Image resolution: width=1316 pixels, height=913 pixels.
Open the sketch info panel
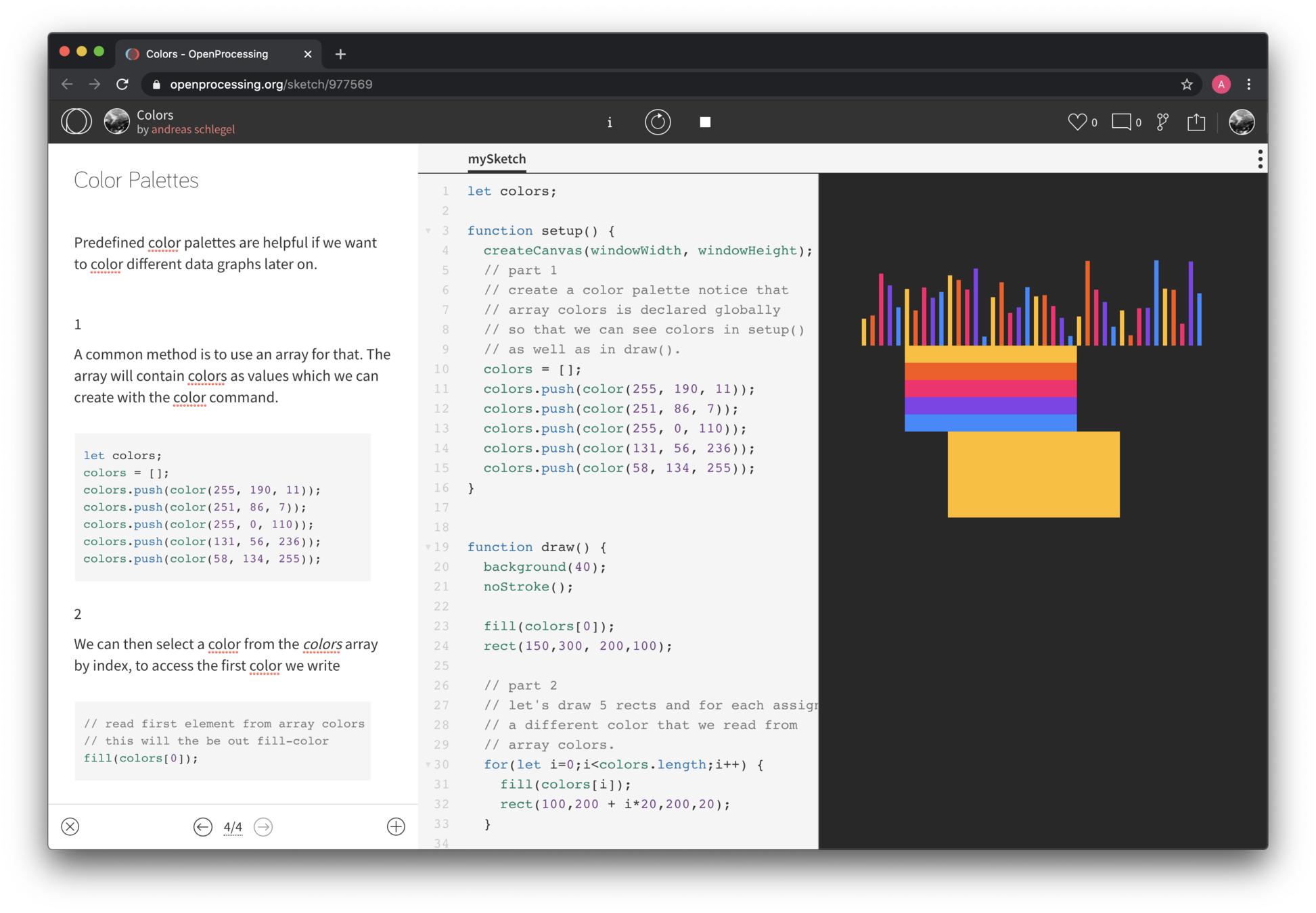(x=610, y=122)
